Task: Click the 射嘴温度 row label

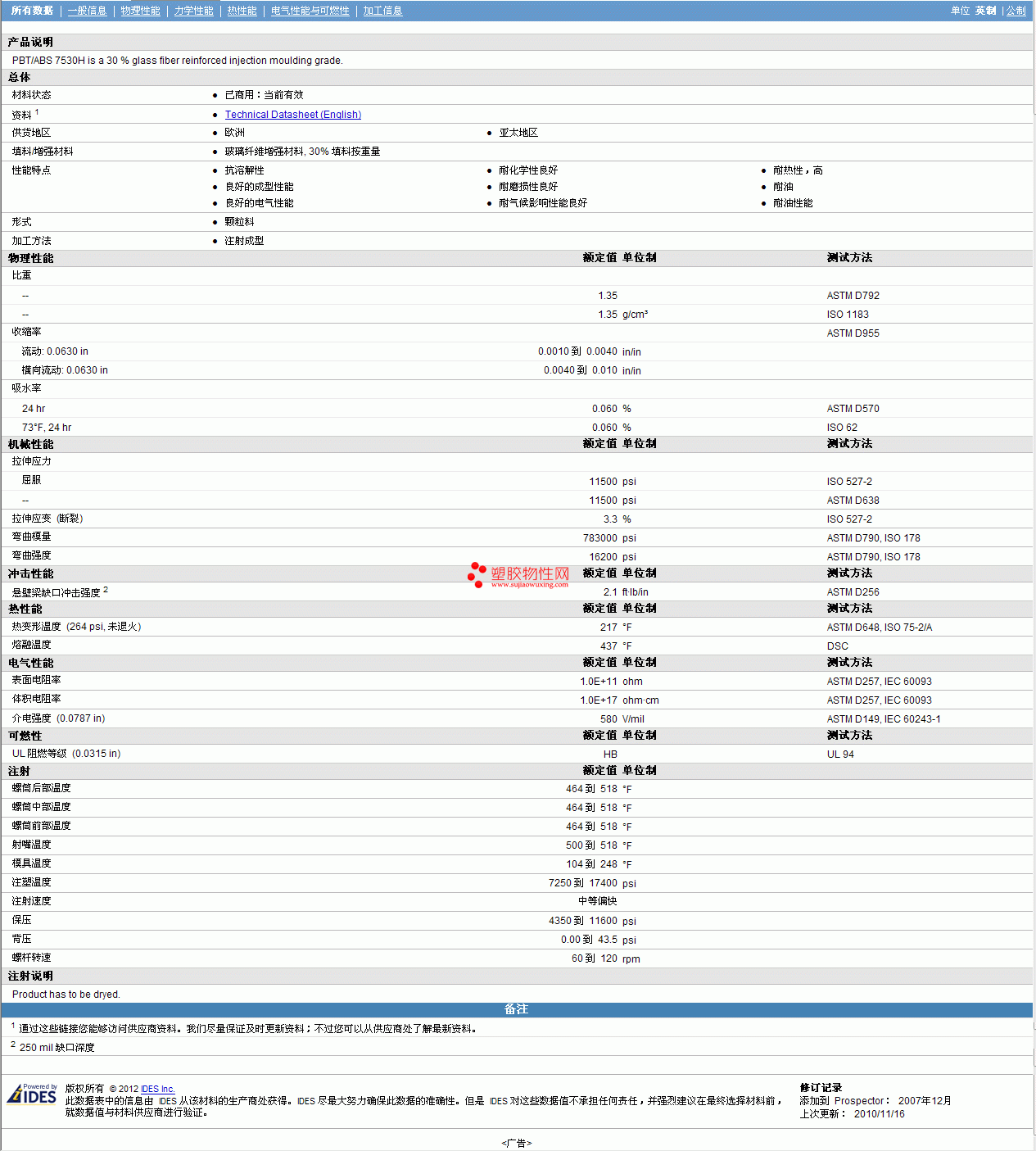Action: click(x=31, y=845)
